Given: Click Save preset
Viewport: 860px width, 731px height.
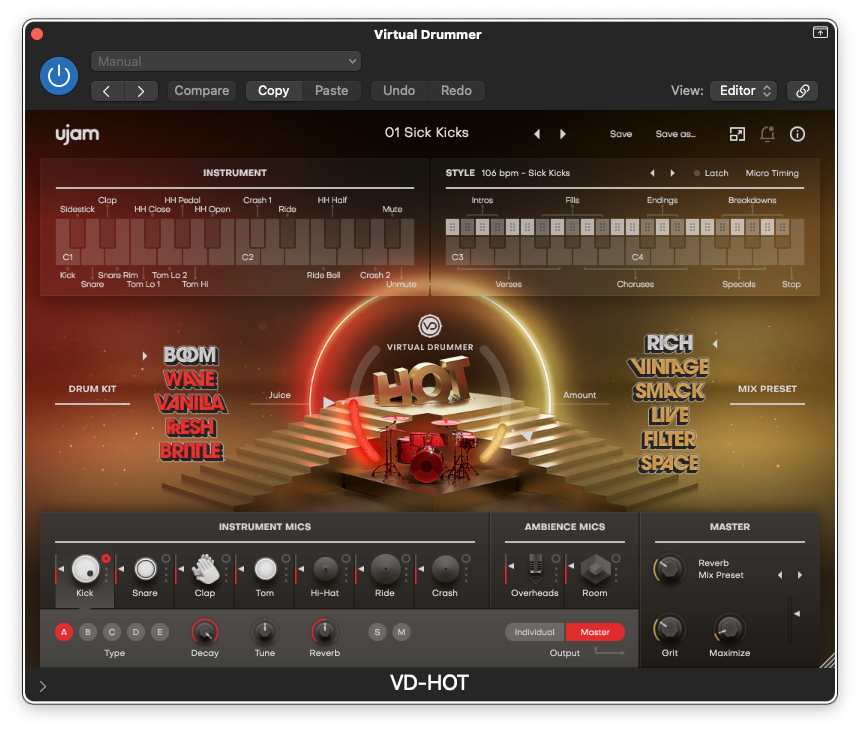Looking at the screenshot, I should pos(621,134).
